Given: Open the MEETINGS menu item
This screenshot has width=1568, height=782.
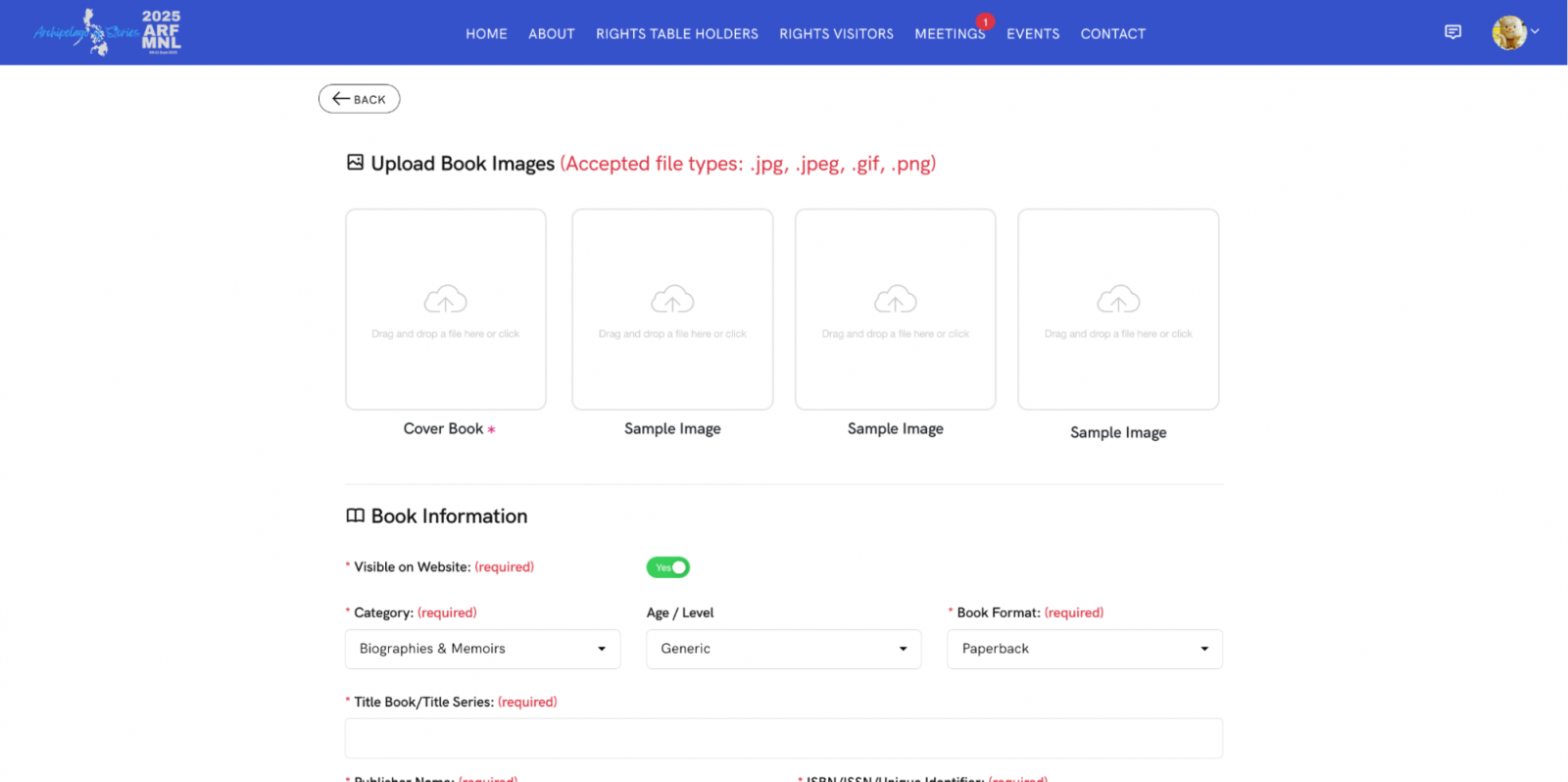Looking at the screenshot, I should pos(950,33).
